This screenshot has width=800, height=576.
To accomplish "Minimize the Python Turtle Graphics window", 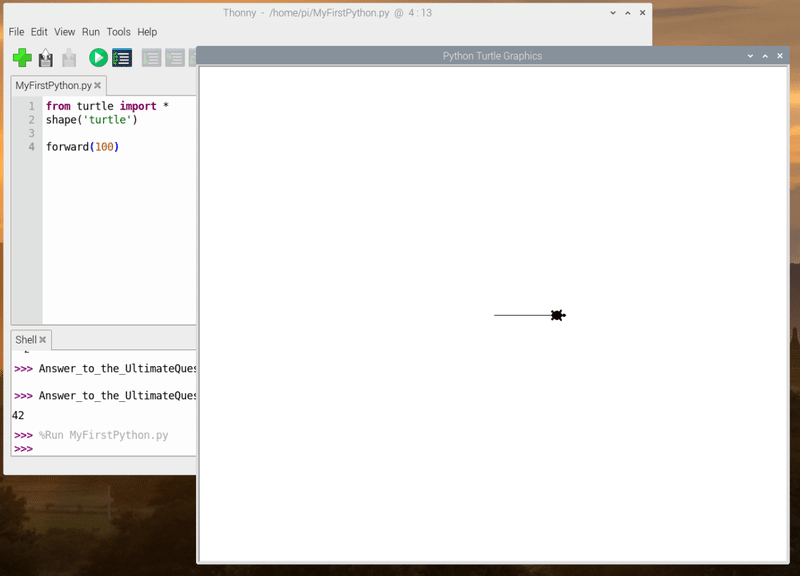I will click(x=750, y=56).
